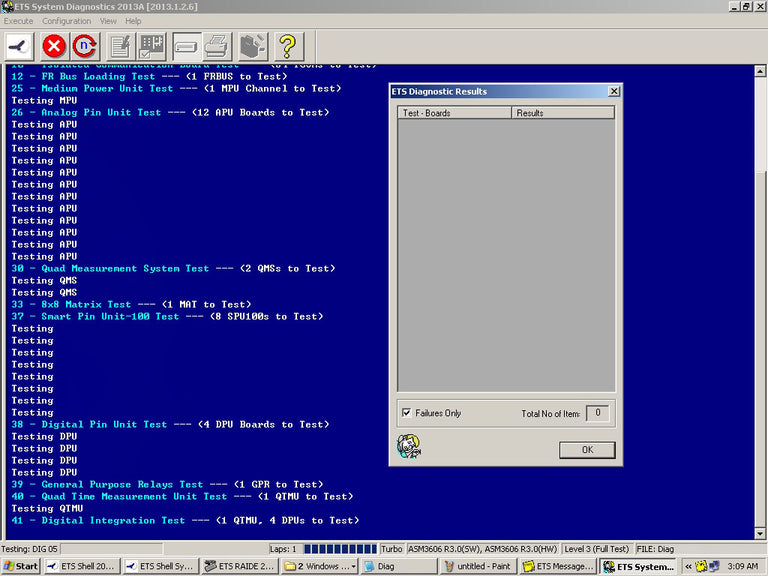Open the Execute menu
The width and height of the screenshot is (768, 576).
[19, 21]
